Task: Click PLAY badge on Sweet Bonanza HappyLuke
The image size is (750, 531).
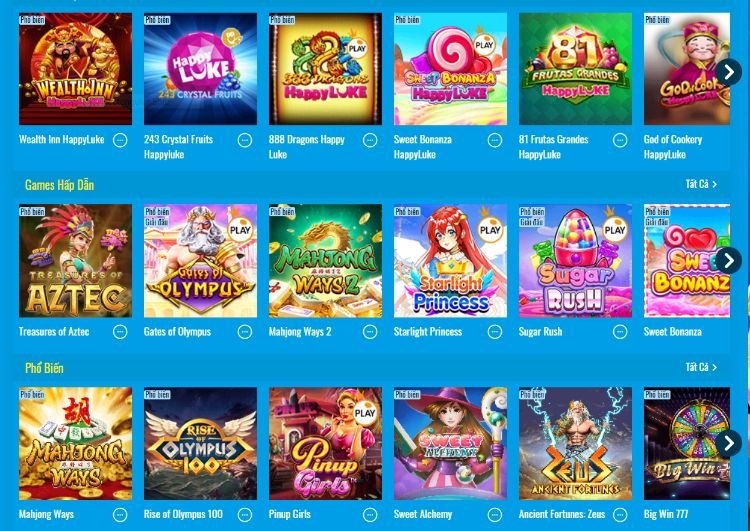Action: (484, 45)
